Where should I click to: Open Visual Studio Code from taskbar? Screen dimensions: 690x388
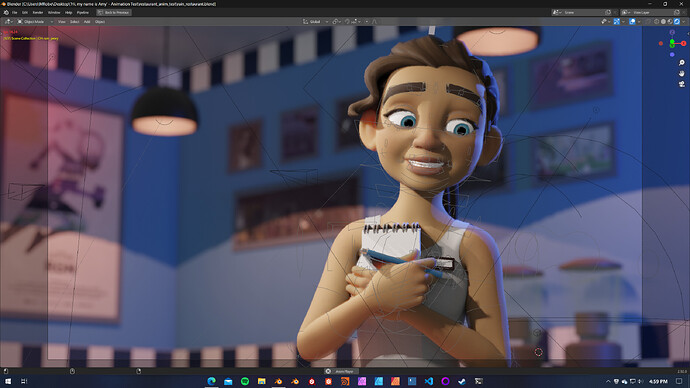429,381
